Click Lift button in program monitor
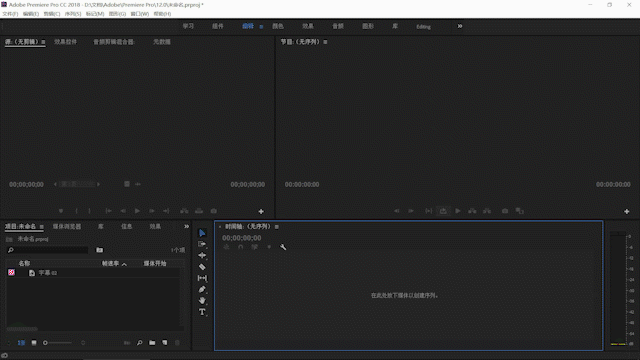 click(472, 211)
